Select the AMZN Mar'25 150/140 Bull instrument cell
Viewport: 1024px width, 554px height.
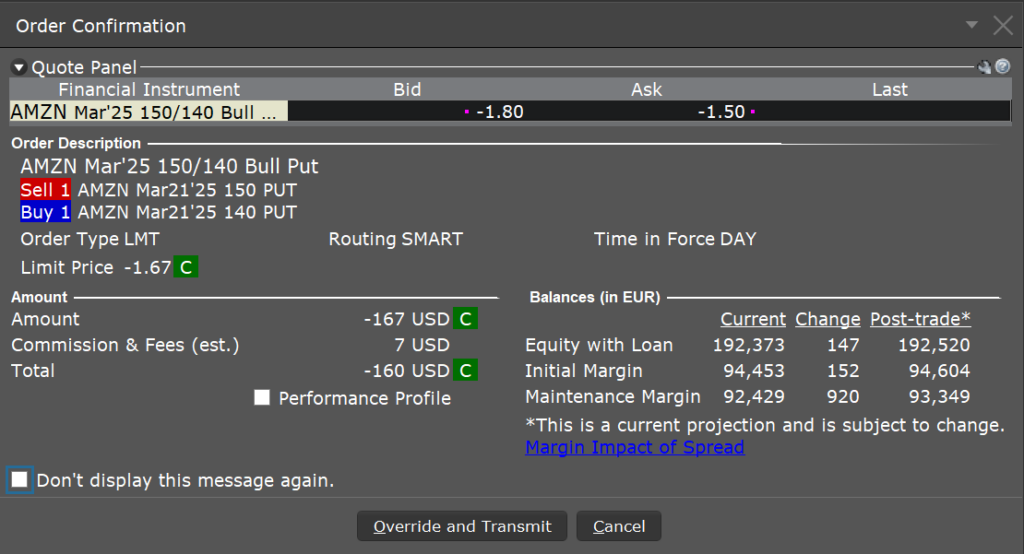(149, 112)
